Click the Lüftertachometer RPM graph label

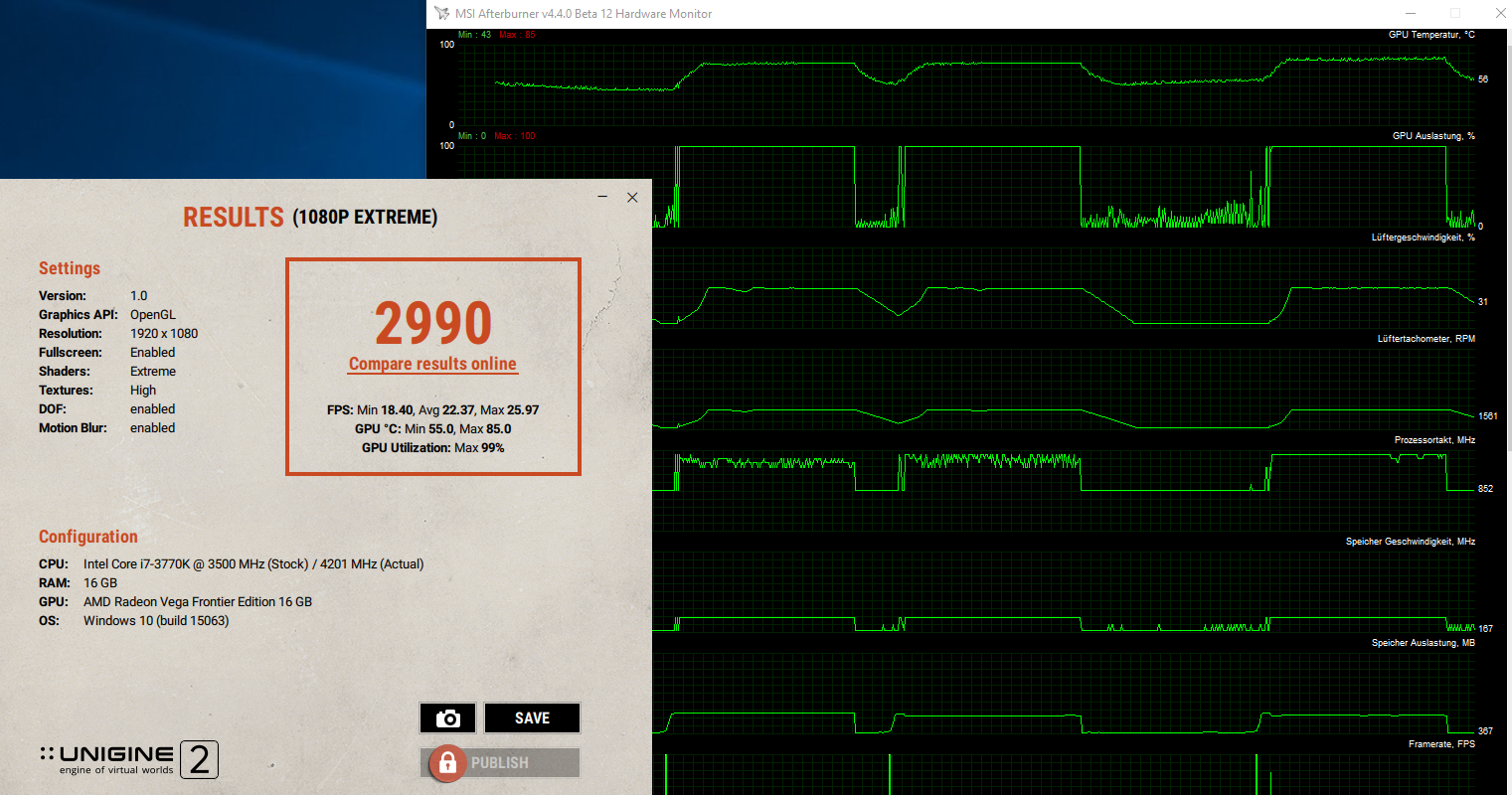tap(1426, 339)
